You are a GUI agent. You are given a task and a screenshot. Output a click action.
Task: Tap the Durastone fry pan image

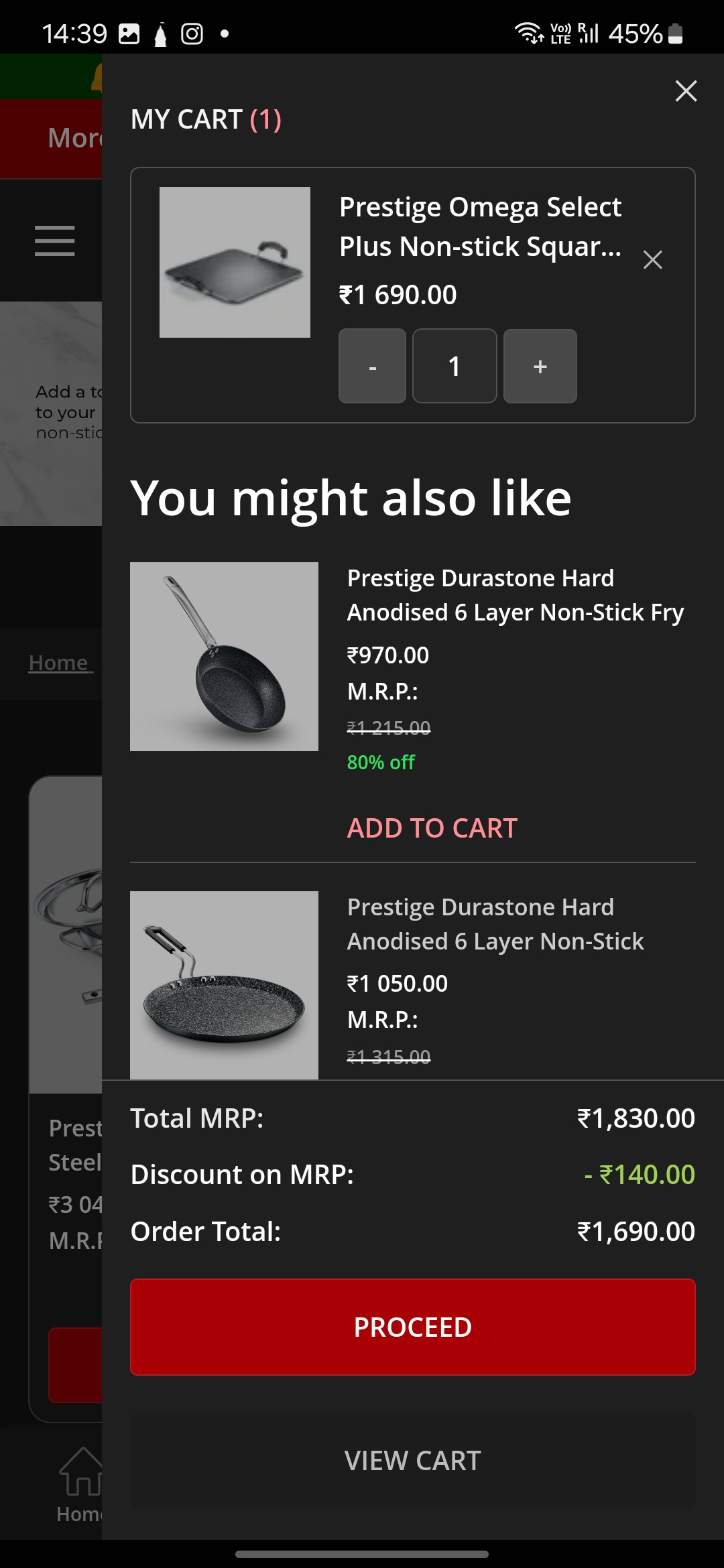224,657
